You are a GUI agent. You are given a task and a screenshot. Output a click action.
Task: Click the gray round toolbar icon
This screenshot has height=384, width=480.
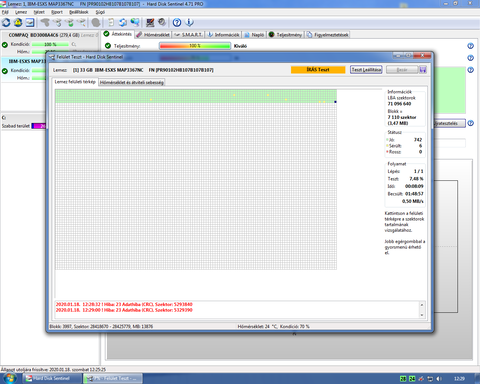(x=96, y=23)
